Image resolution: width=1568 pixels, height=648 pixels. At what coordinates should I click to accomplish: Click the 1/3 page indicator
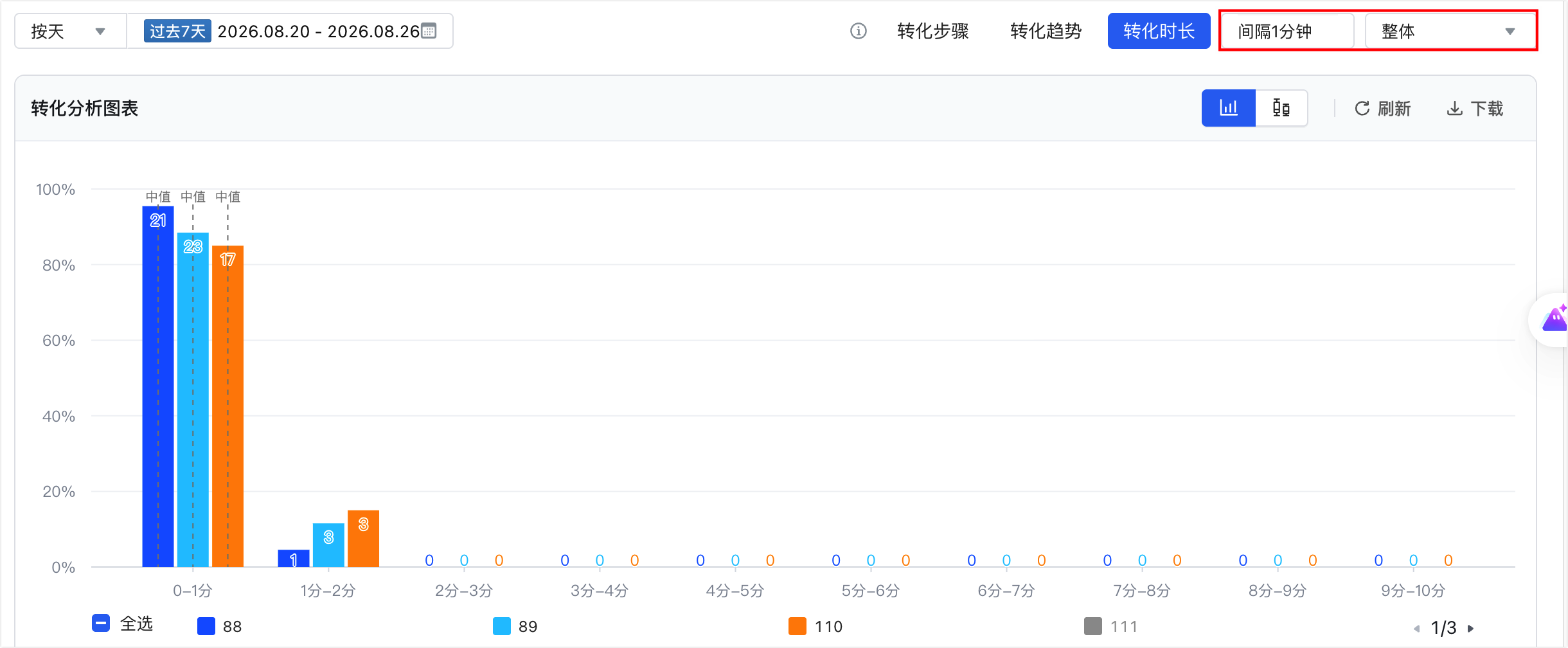click(1443, 628)
